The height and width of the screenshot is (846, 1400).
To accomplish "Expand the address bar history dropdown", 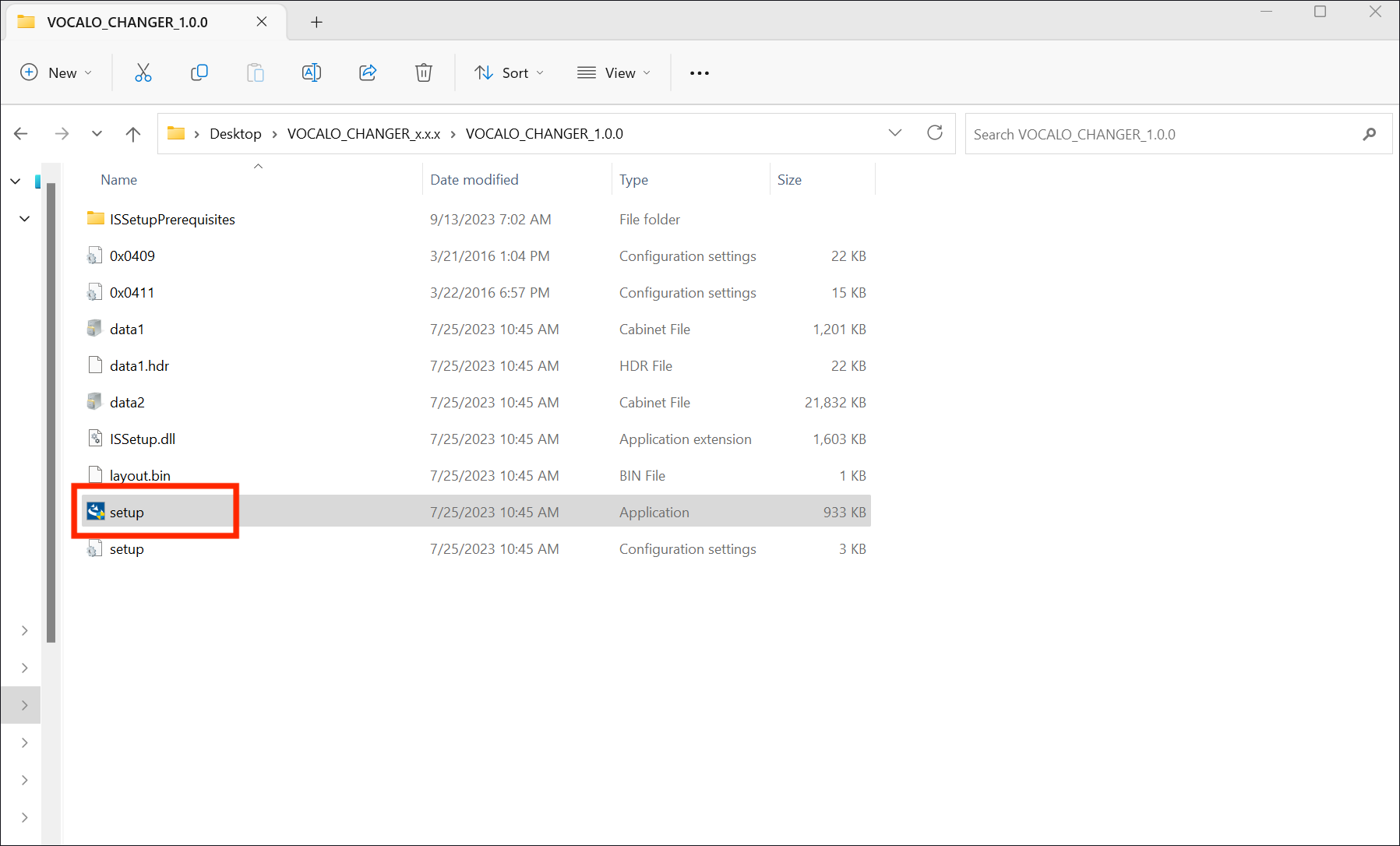I will (x=895, y=133).
